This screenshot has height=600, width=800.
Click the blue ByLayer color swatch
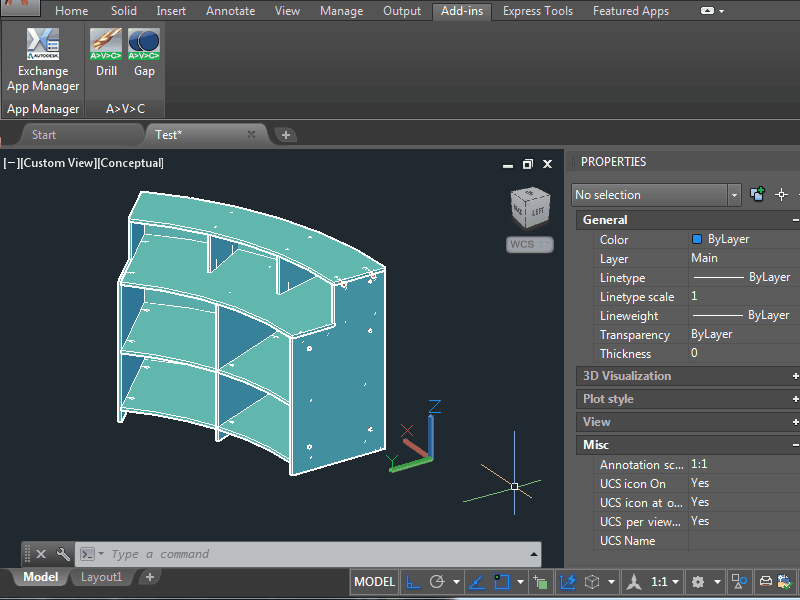click(697, 240)
